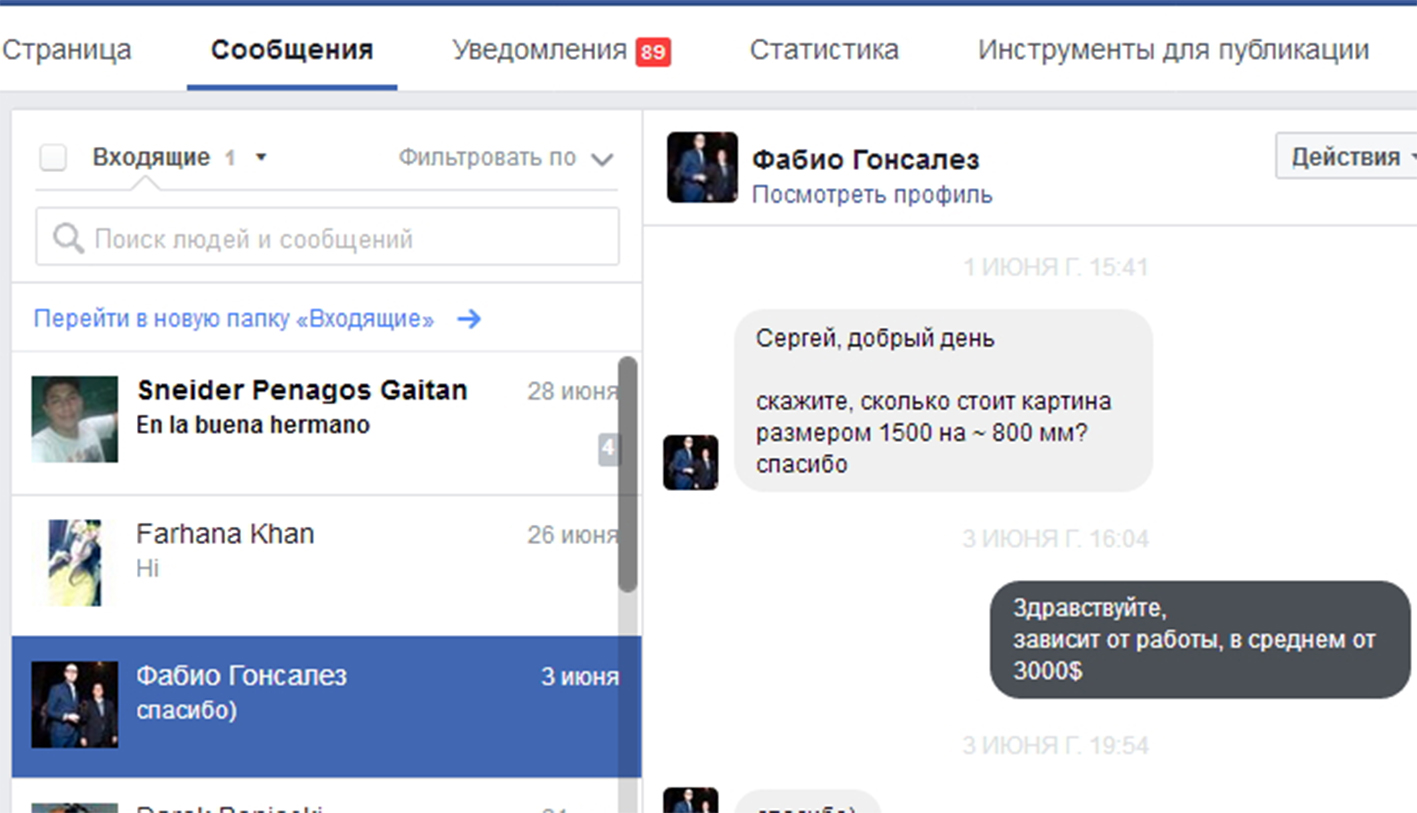This screenshot has height=813, width=1417.
Task: Open the Sneider Penagos Gaitan conversation
Action: (316, 423)
